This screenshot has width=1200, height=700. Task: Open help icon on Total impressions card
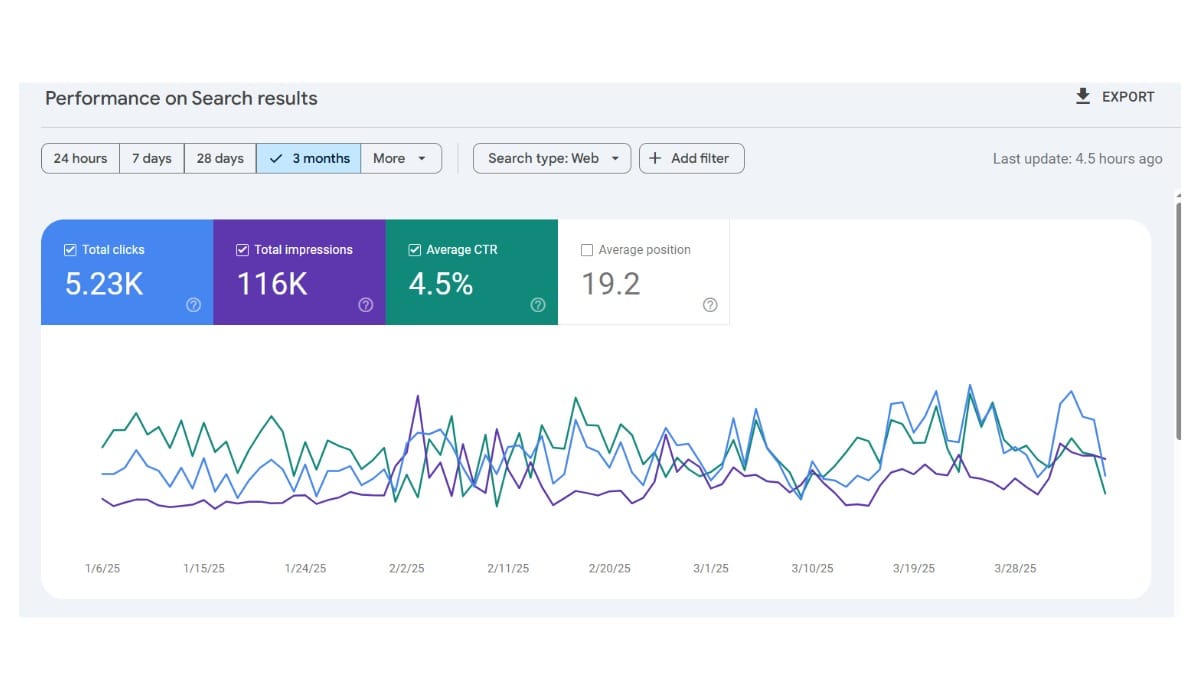[x=366, y=305]
